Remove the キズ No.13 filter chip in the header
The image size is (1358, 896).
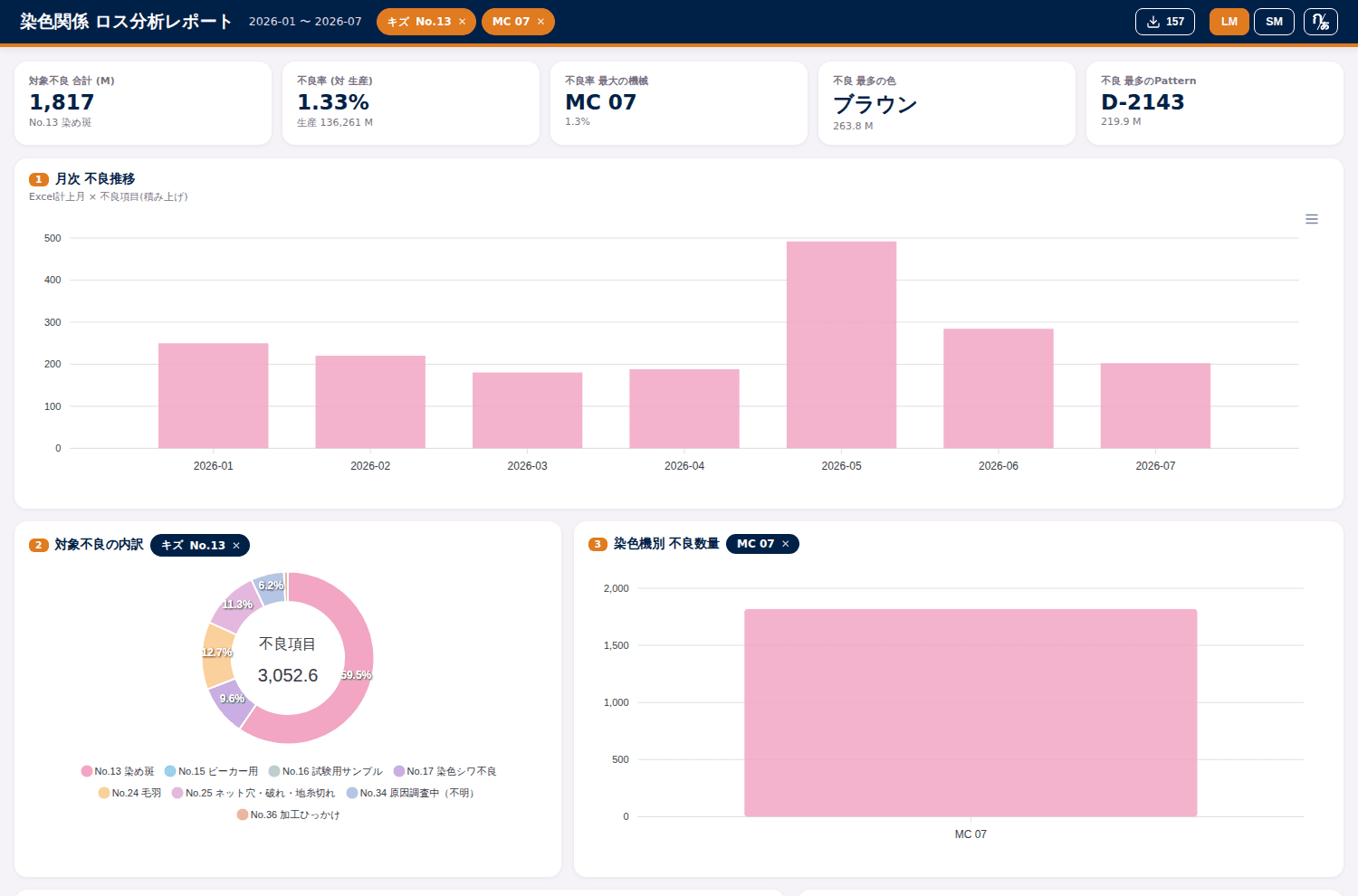[x=462, y=22]
